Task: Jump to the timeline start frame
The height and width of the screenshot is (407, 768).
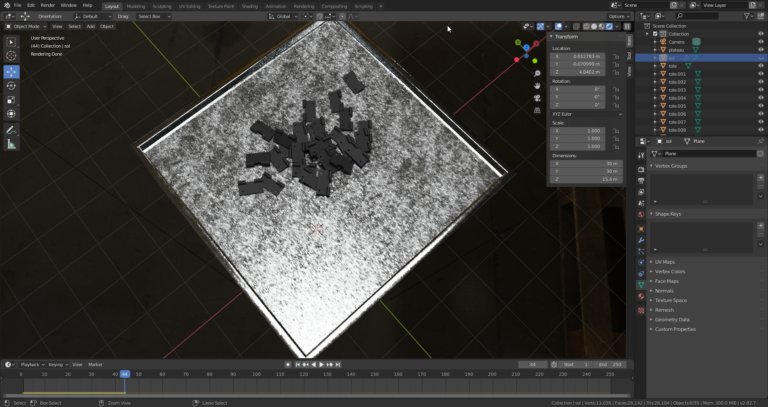Action: coord(297,365)
